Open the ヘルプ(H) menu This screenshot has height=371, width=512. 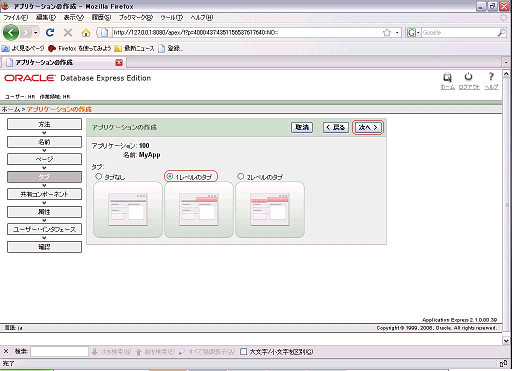[202, 17]
